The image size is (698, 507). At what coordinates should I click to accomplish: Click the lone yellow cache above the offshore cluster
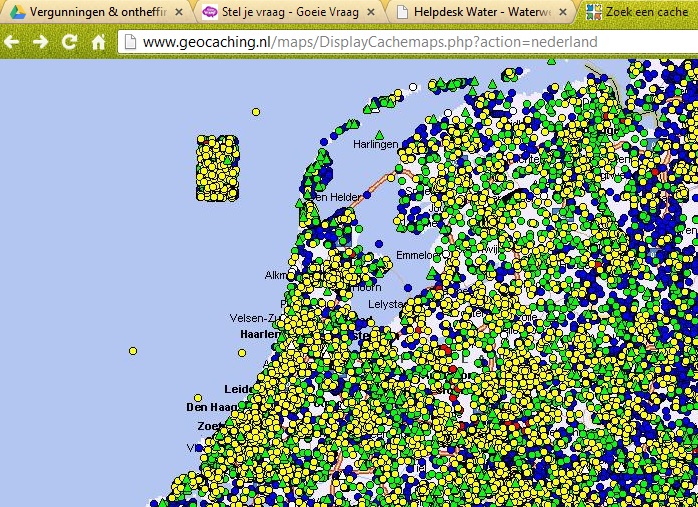pyautogui.click(x=257, y=111)
